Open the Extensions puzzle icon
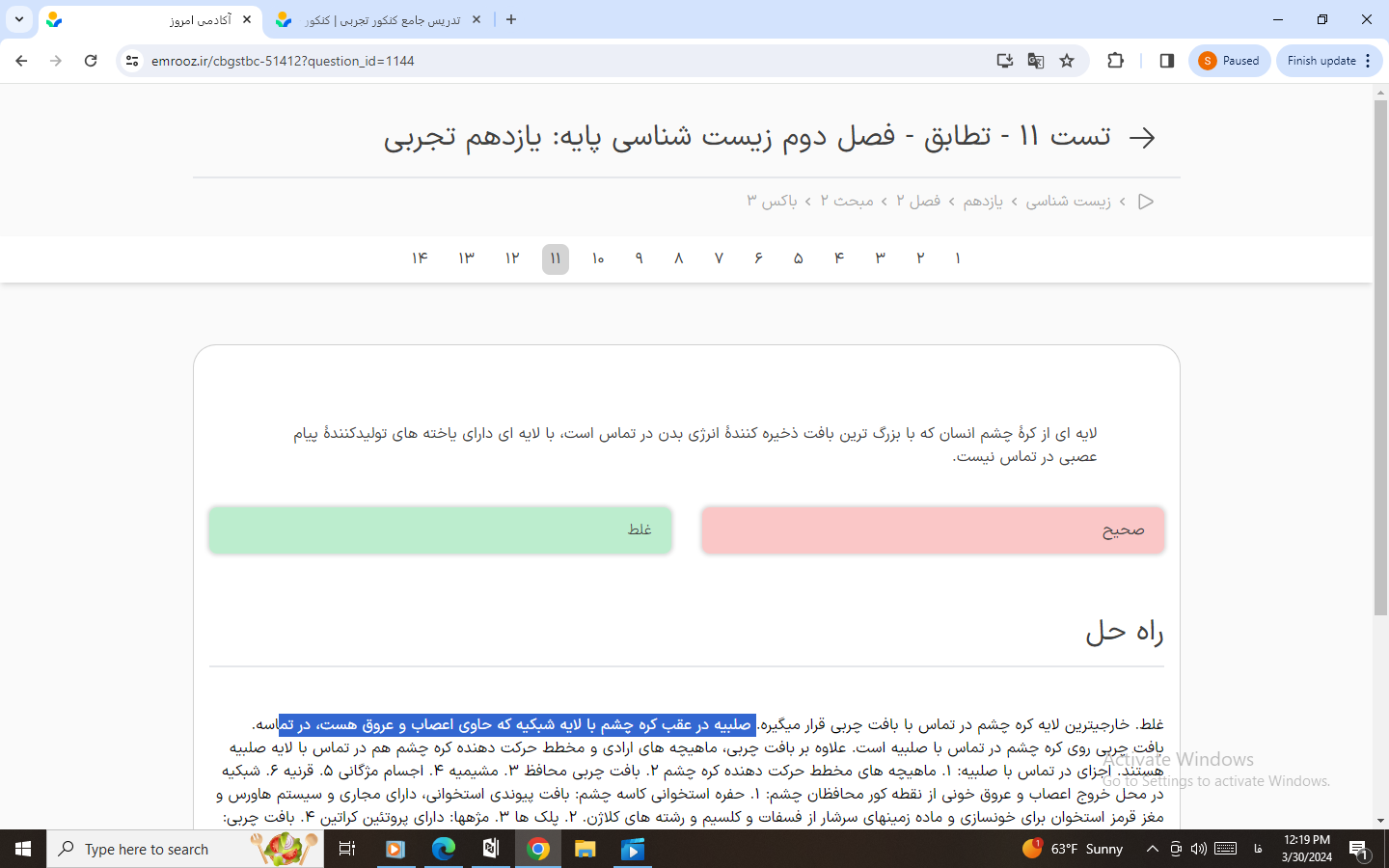The width and height of the screenshot is (1389, 868). (1115, 61)
